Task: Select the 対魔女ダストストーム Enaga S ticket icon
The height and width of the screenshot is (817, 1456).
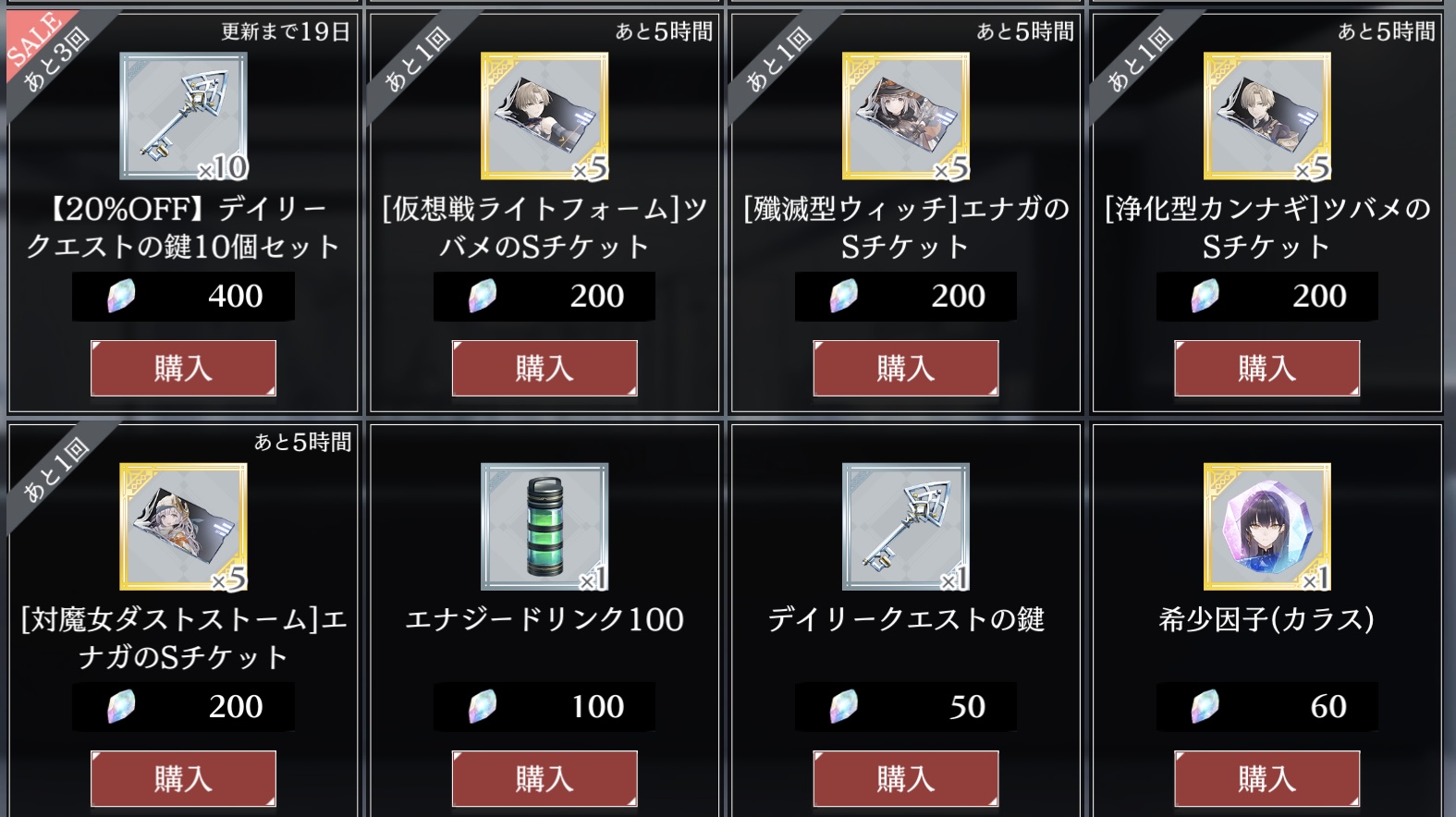Action: point(183,527)
